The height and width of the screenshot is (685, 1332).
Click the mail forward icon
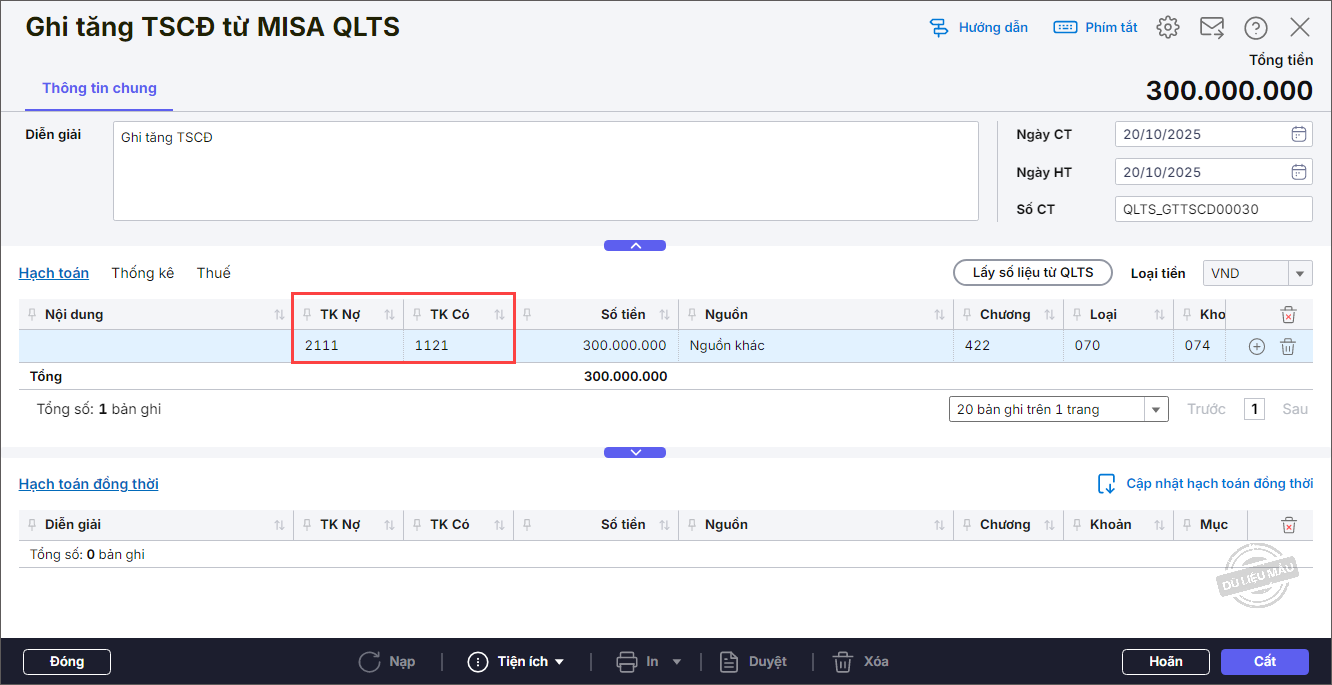point(1212,28)
